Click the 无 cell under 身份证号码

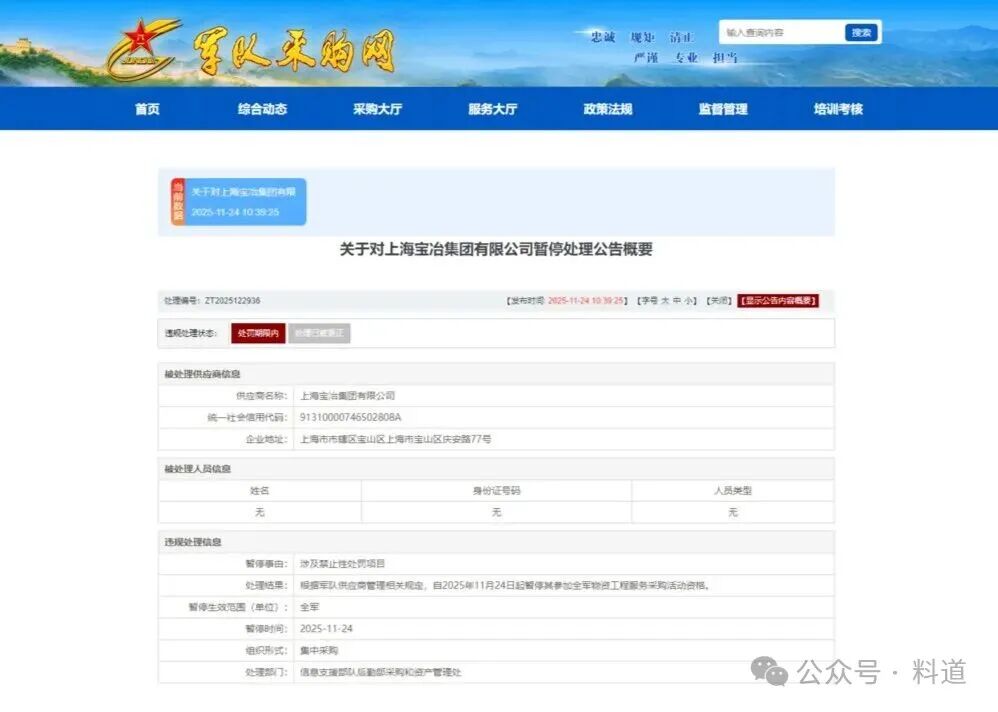pos(496,512)
